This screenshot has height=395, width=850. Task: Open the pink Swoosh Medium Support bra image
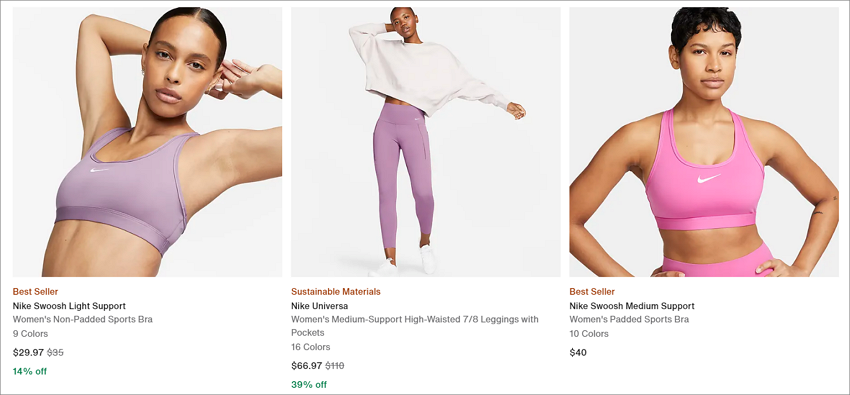(x=704, y=142)
